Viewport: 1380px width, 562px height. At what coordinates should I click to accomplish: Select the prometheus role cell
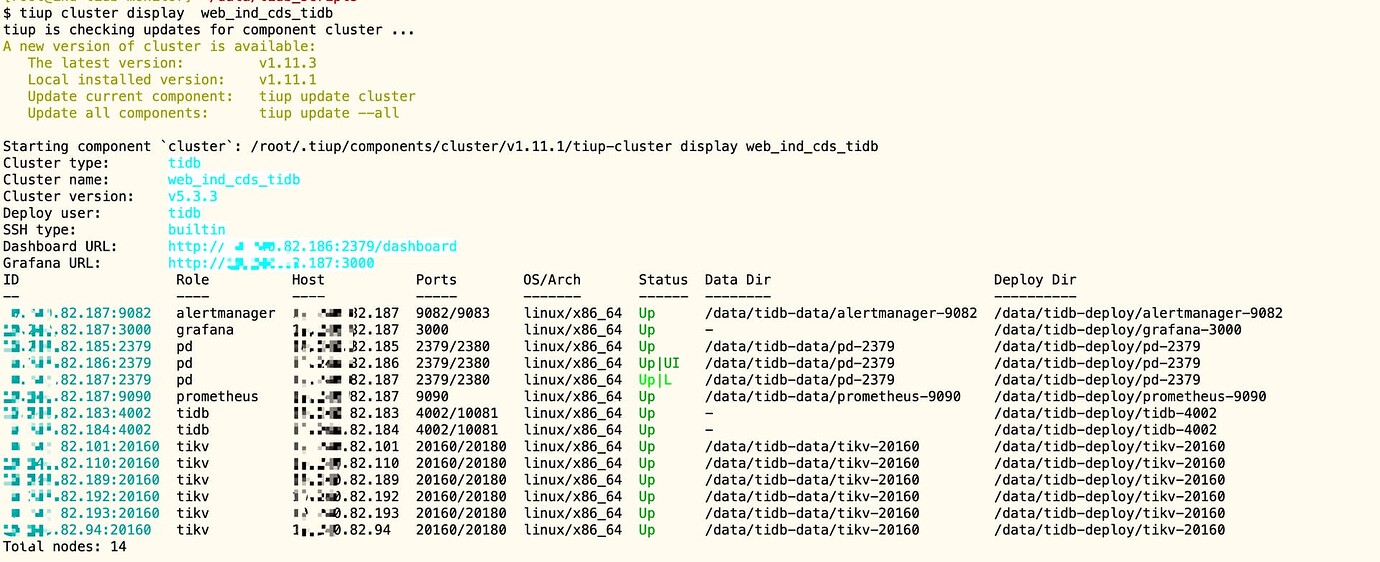217,397
